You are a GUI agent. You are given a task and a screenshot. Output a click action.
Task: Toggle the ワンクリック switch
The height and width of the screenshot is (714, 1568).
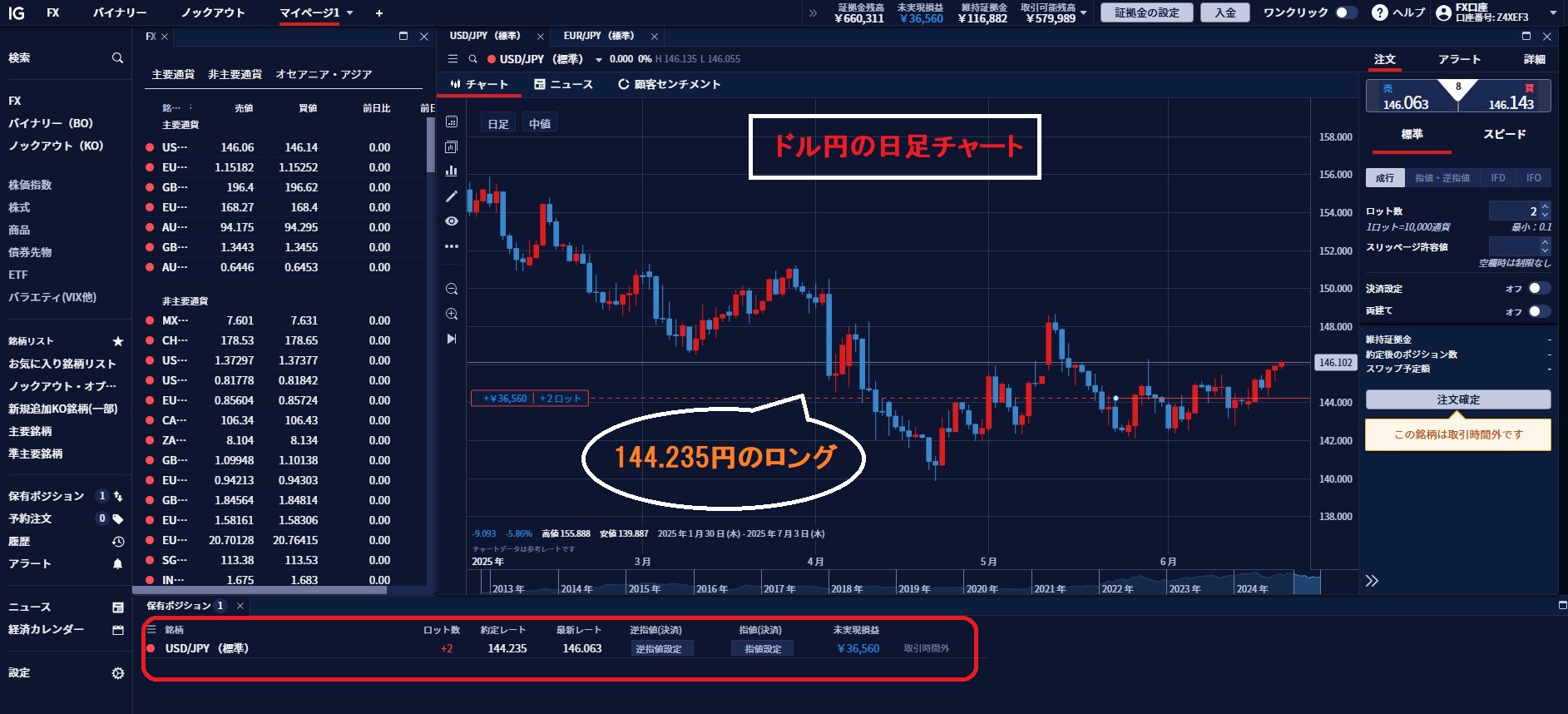click(x=1346, y=12)
